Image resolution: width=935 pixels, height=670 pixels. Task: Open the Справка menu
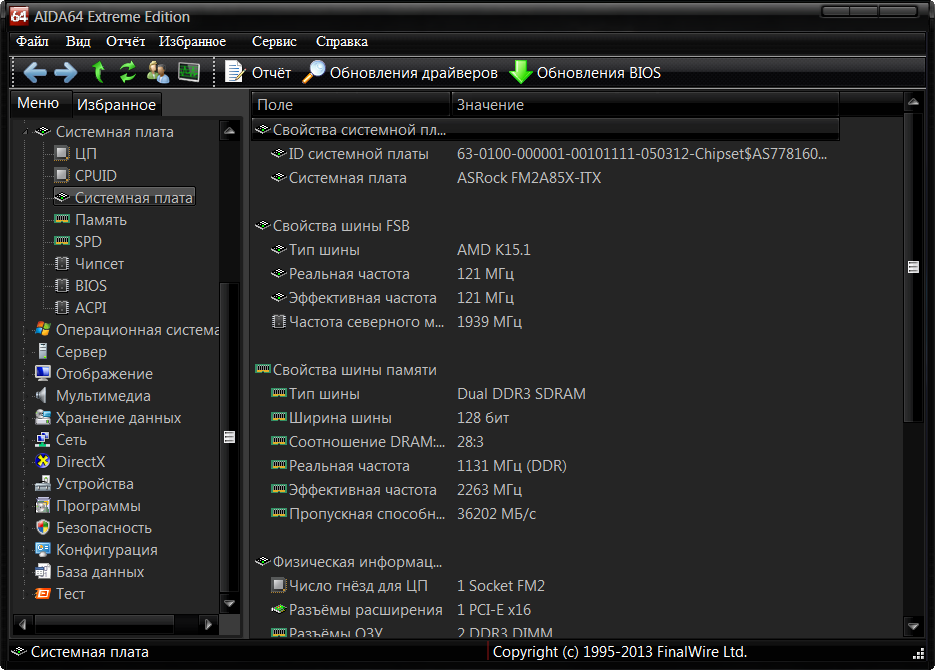coord(342,41)
